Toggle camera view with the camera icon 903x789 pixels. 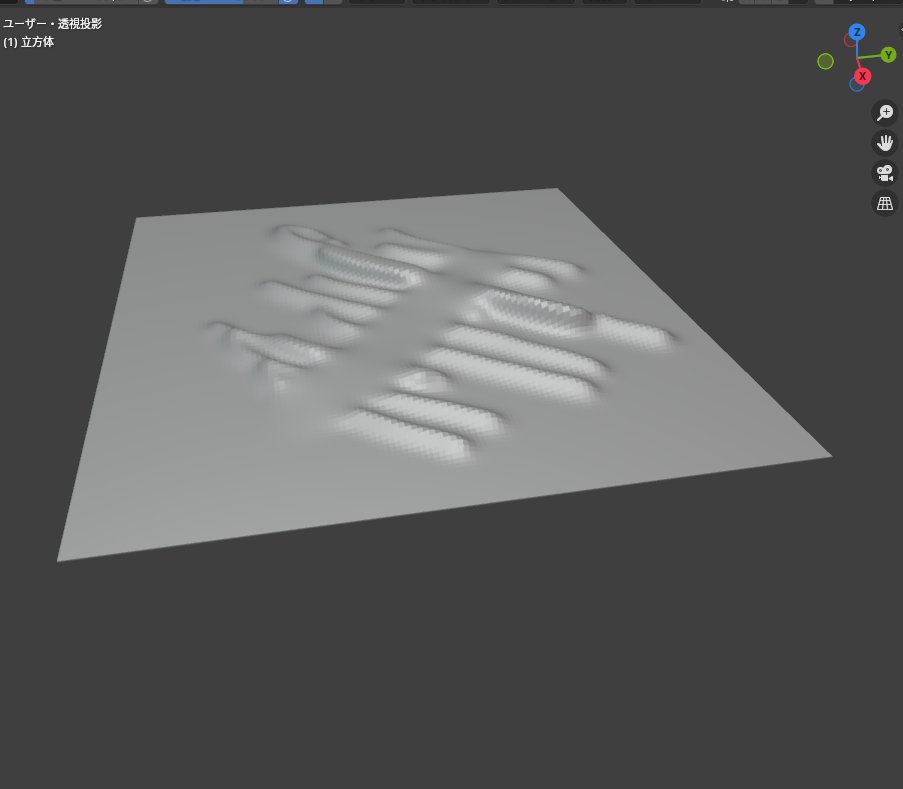pos(884,173)
